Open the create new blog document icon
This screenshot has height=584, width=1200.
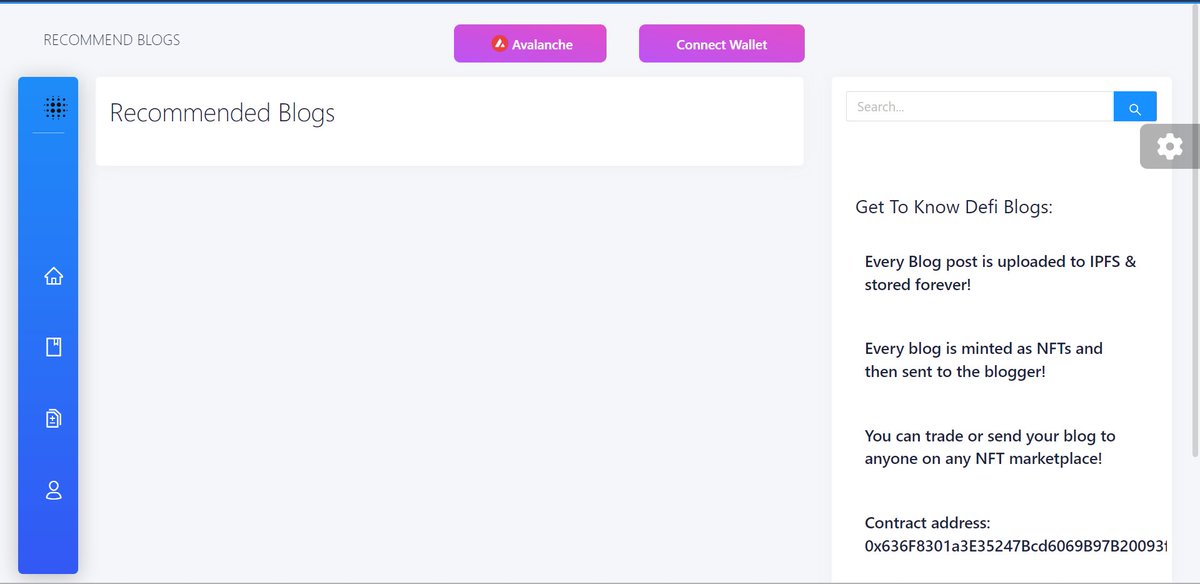tap(54, 418)
